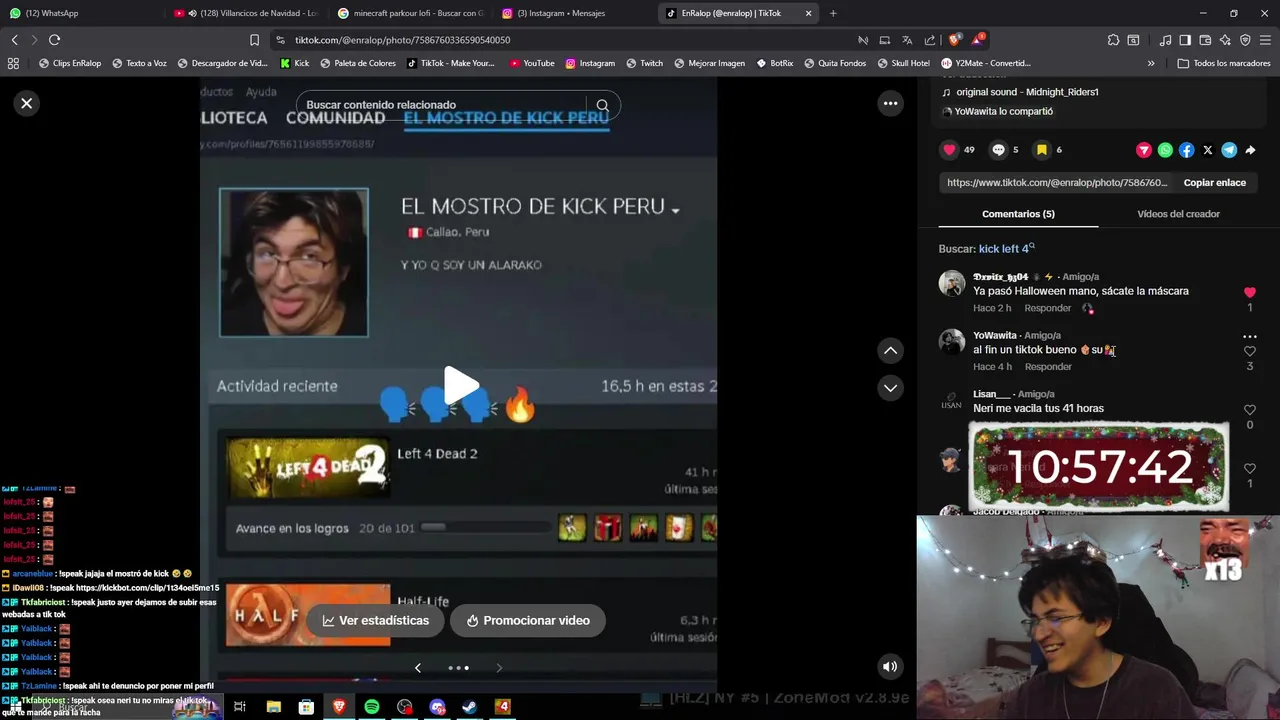Go to next post with down chevron
The width and height of the screenshot is (1280, 720).
click(890, 388)
